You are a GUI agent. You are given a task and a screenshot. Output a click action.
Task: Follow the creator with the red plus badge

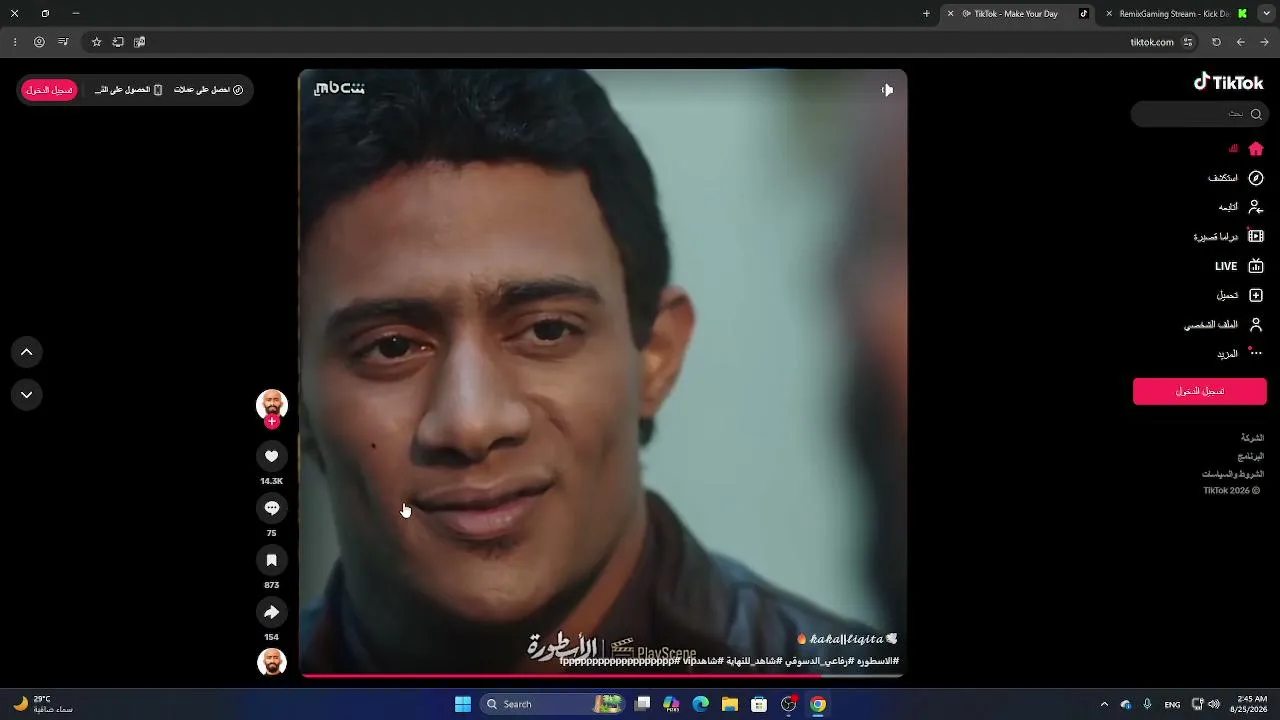coord(271,422)
